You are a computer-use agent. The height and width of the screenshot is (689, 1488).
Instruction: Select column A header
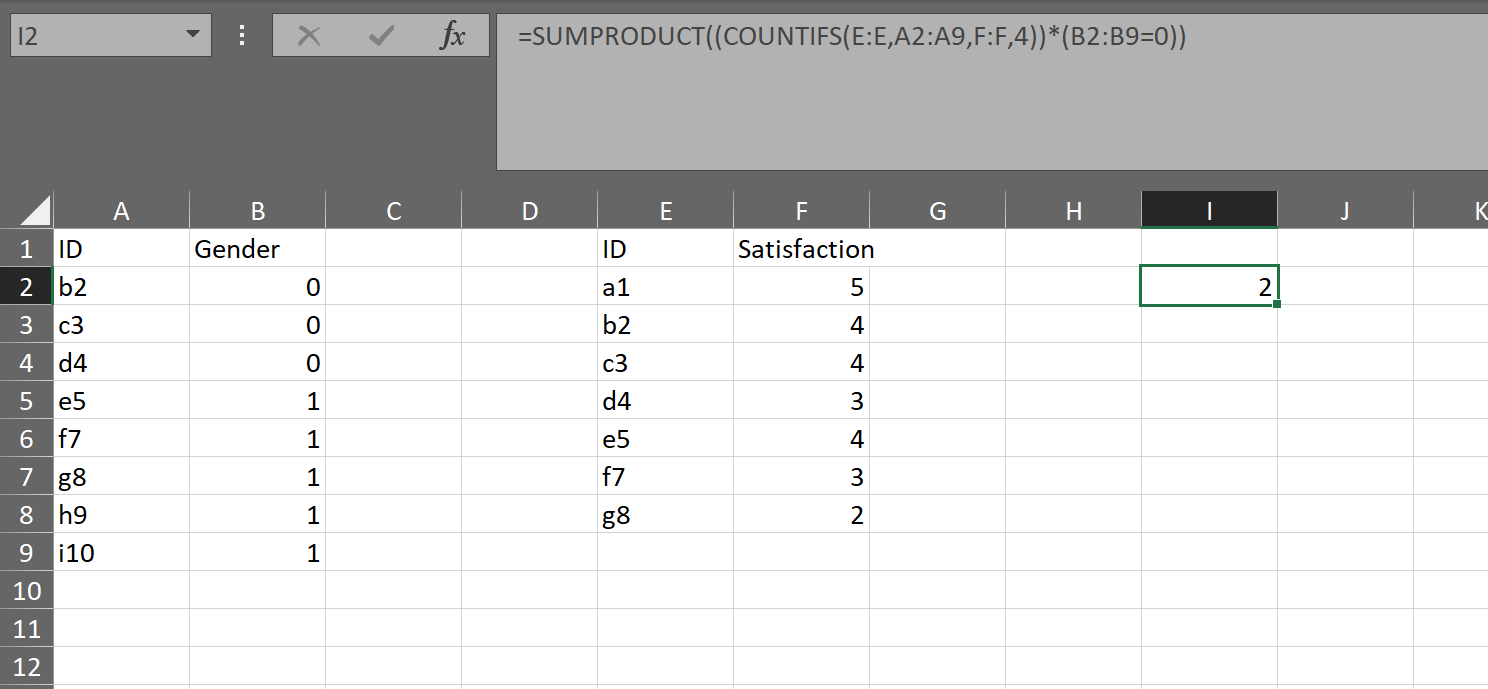coord(121,211)
